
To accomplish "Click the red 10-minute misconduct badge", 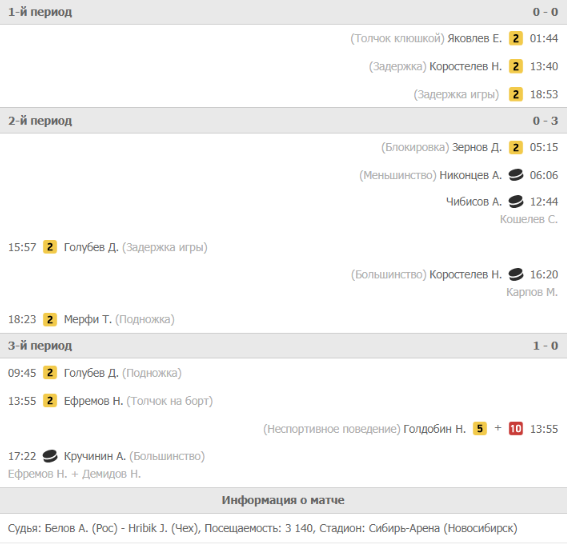I will 516,429.
